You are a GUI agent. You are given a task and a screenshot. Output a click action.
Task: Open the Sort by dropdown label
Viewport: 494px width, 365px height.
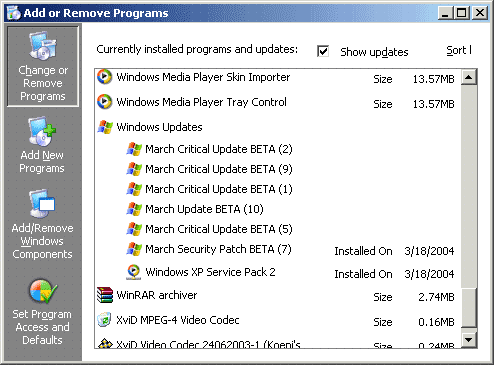(459, 50)
